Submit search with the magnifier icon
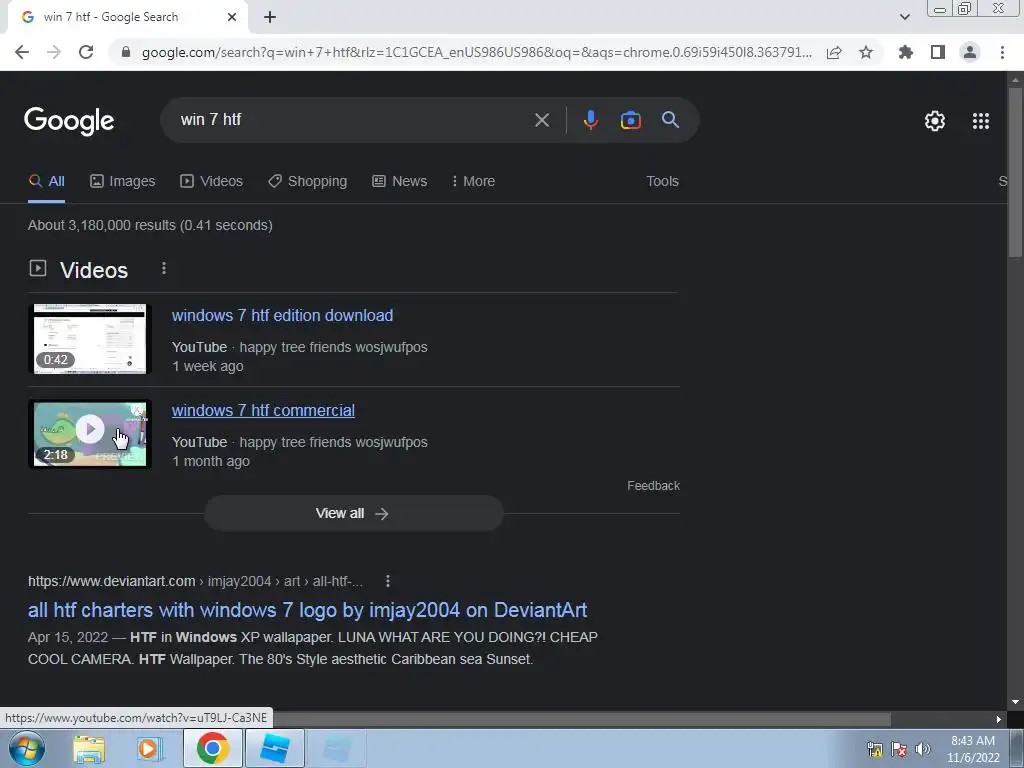The width and height of the screenshot is (1024, 768). pyautogui.click(x=670, y=120)
